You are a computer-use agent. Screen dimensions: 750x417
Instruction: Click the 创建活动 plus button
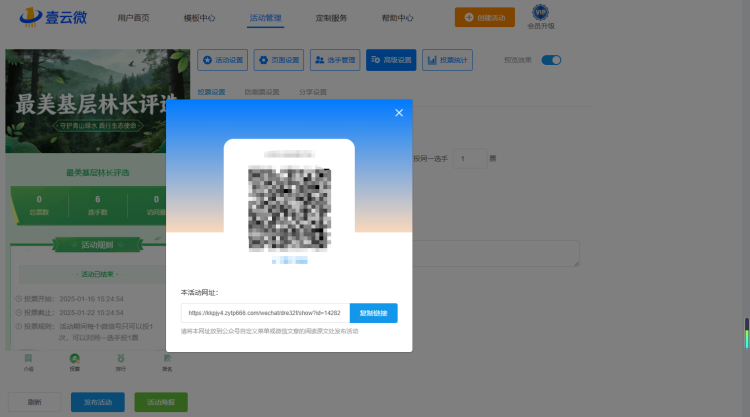(485, 18)
